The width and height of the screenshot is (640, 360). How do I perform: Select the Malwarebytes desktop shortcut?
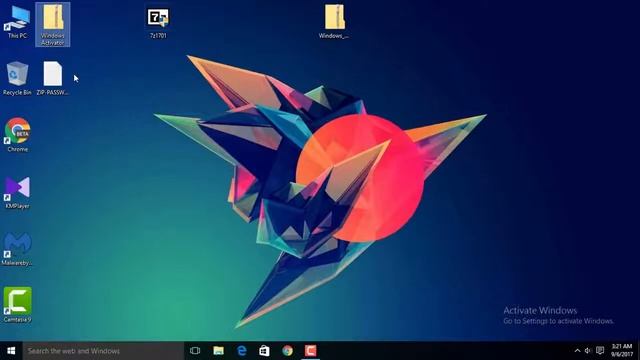click(17, 249)
